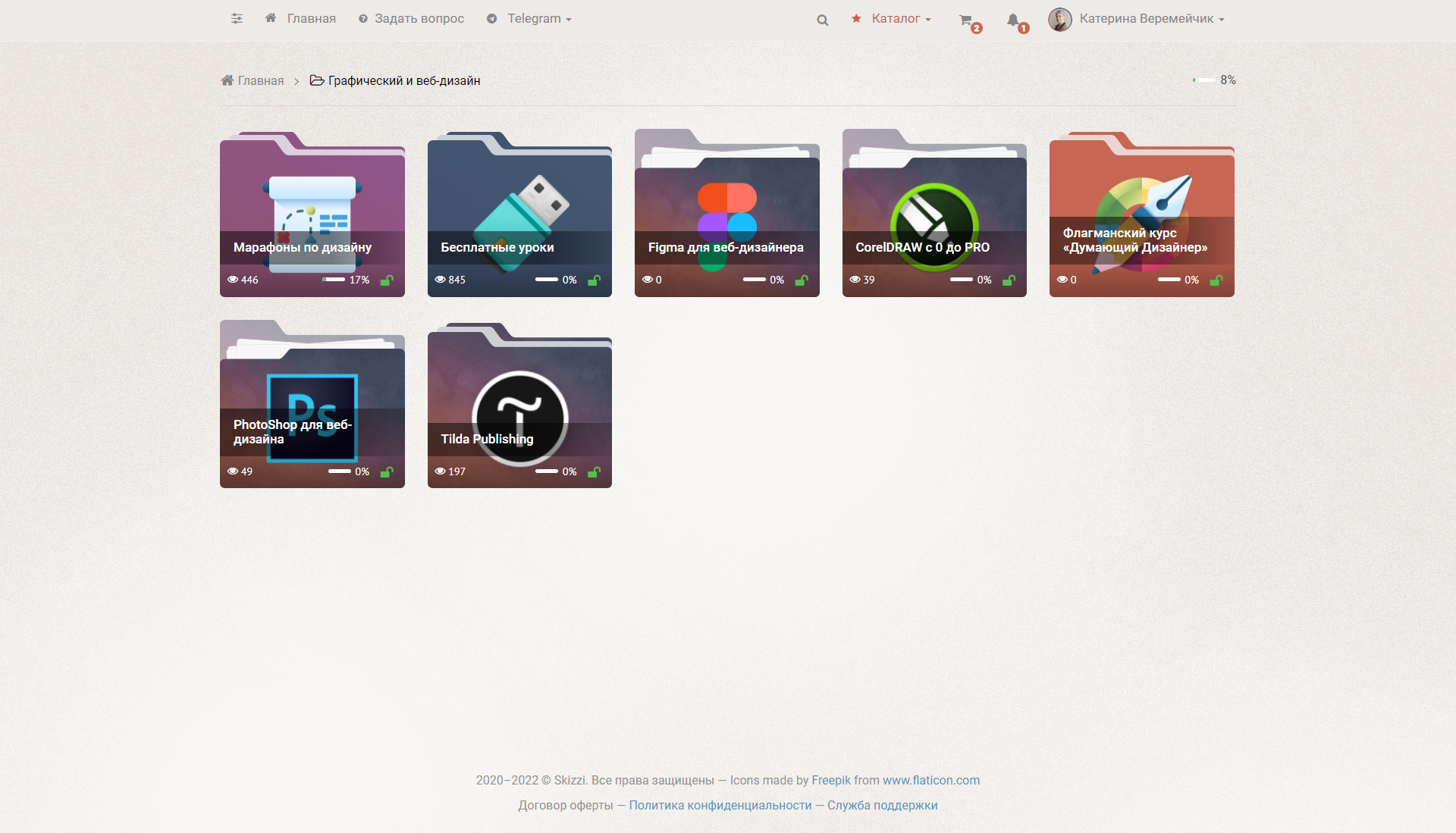Click the home icon next to Главная in navbar
This screenshot has height=833, width=1456.
(x=271, y=18)
